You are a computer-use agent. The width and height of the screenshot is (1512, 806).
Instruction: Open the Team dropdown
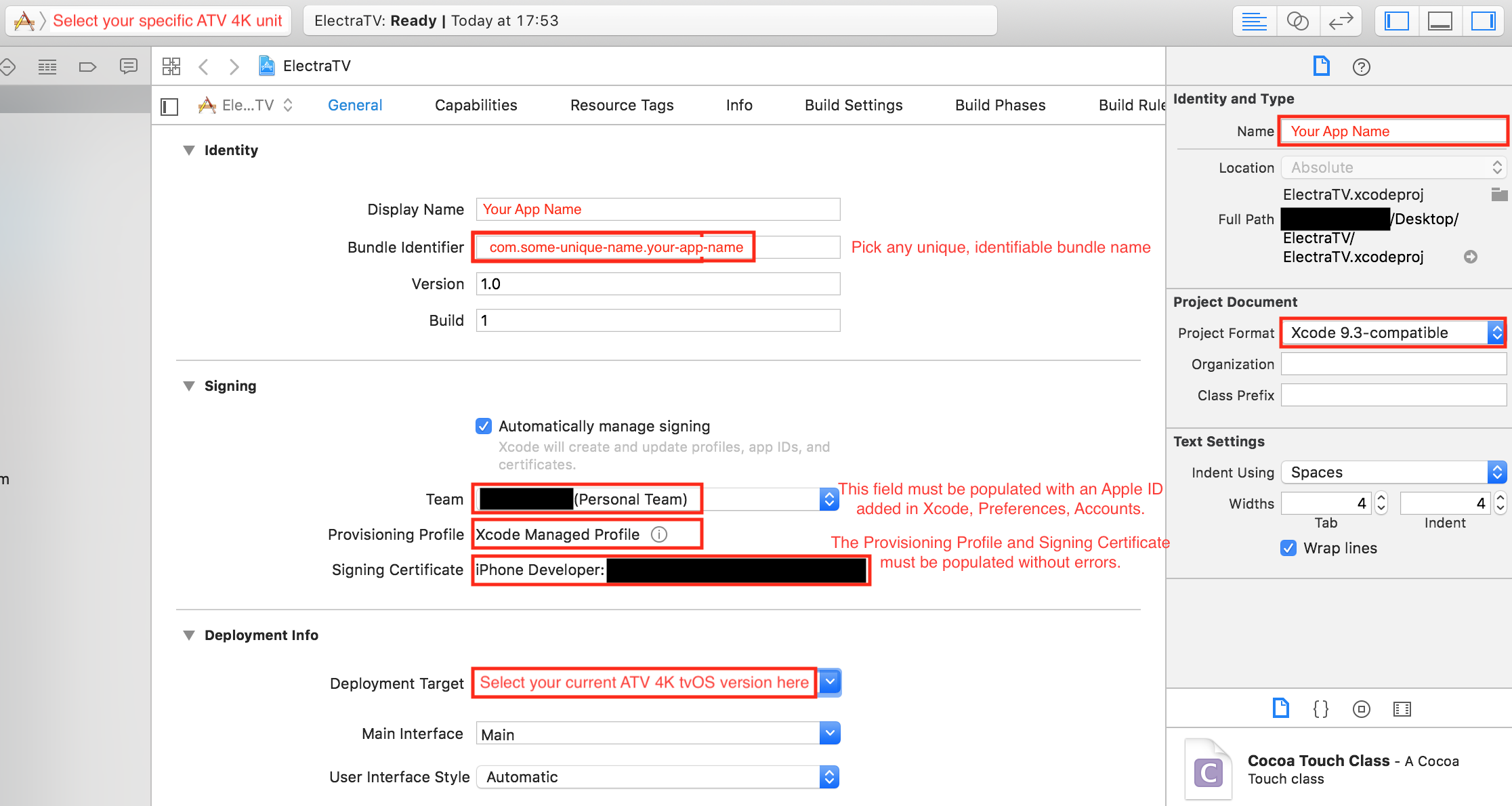828,499
